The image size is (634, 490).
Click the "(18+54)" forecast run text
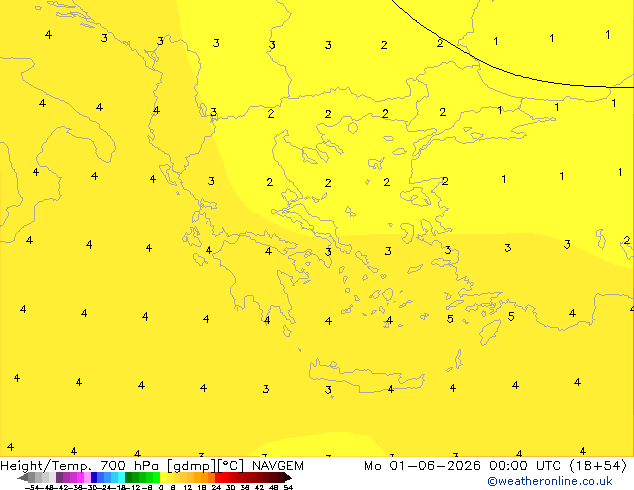[x=598, y=466]
